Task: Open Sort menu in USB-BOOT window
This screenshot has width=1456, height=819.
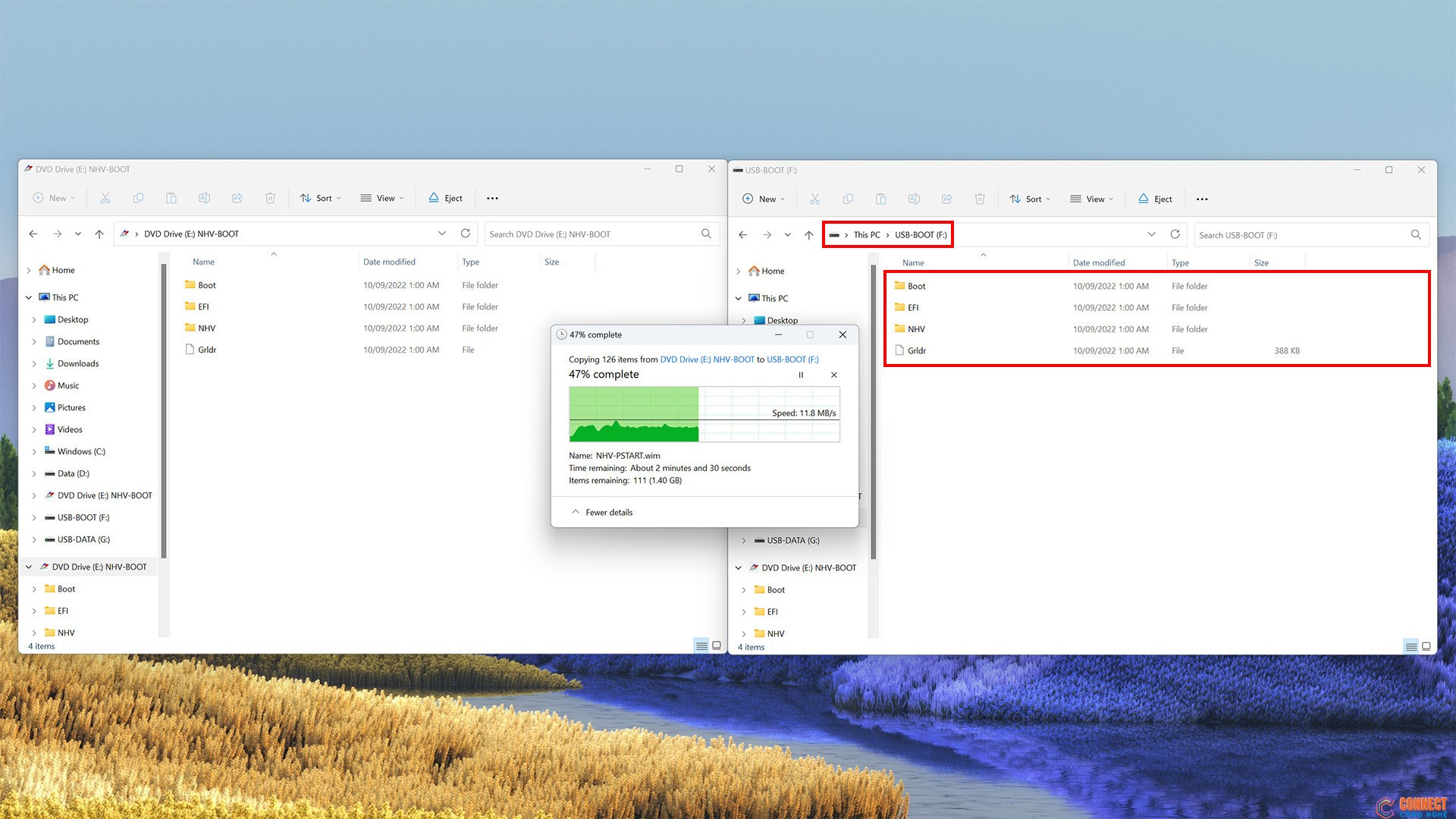Action: tap(1031, 199)
